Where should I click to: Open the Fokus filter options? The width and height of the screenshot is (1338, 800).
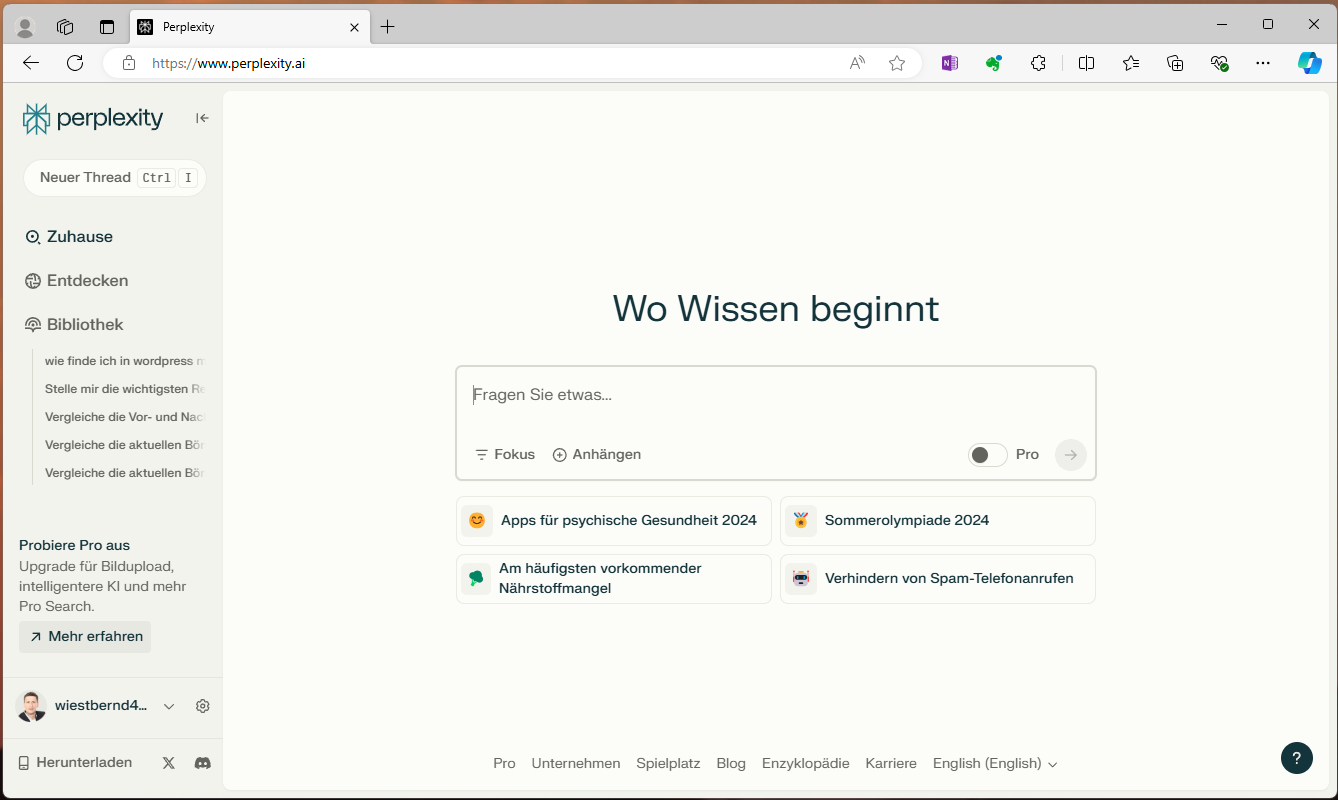click(505, 455)
